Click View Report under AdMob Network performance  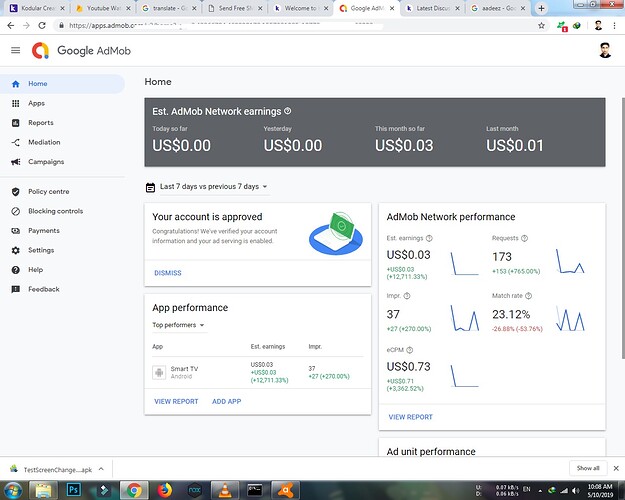(x=411, y=417)
